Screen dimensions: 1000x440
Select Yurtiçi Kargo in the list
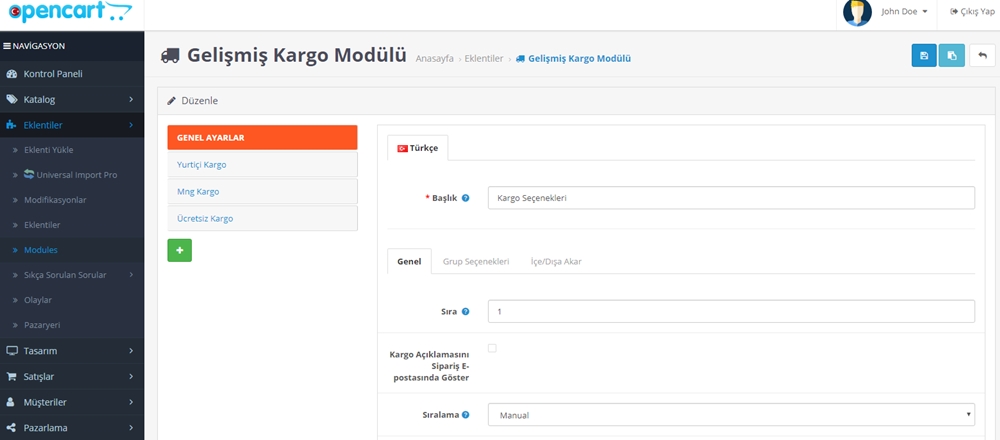262,164
